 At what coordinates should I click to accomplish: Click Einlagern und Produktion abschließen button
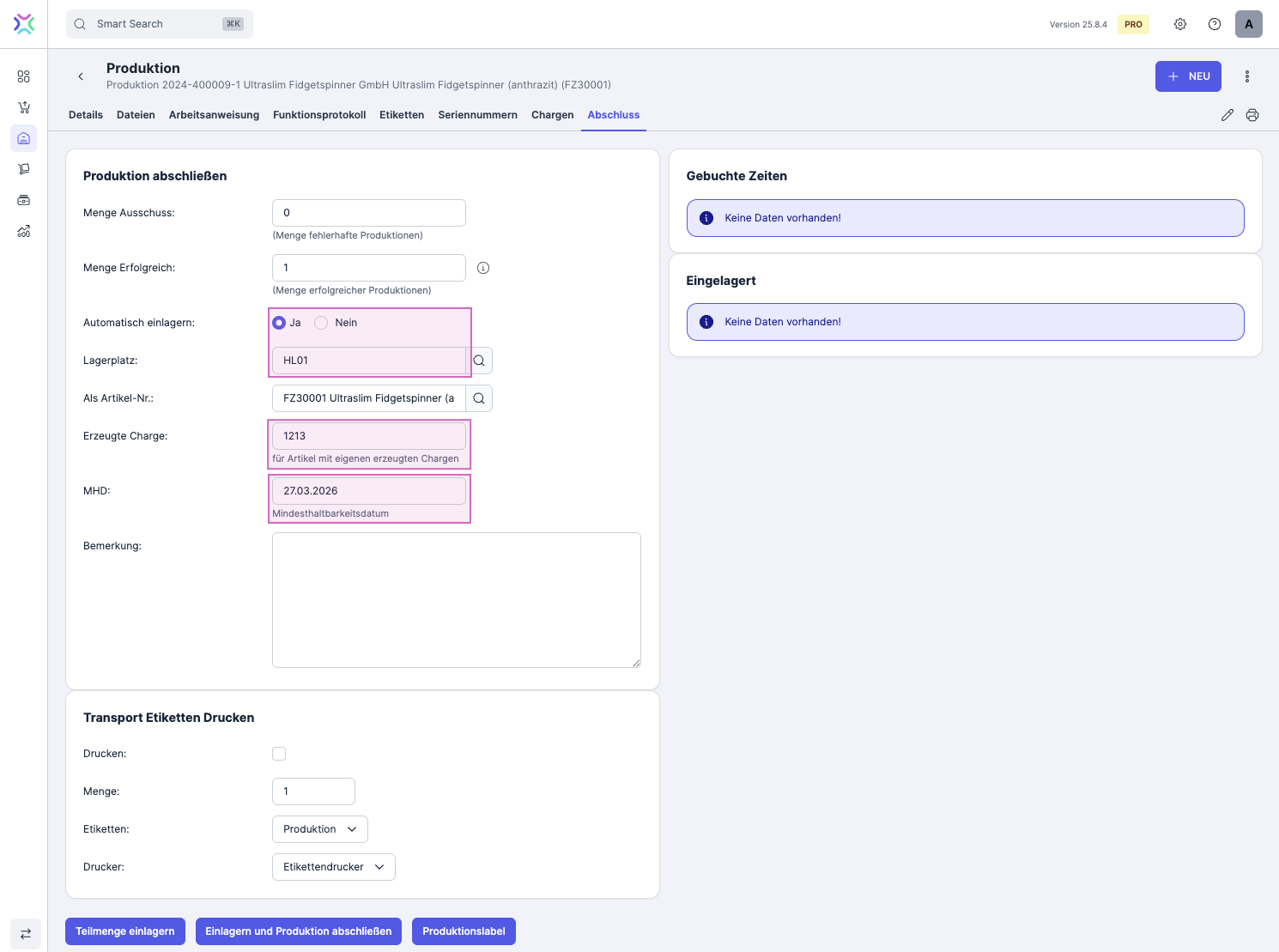click(x=298, y=931)
